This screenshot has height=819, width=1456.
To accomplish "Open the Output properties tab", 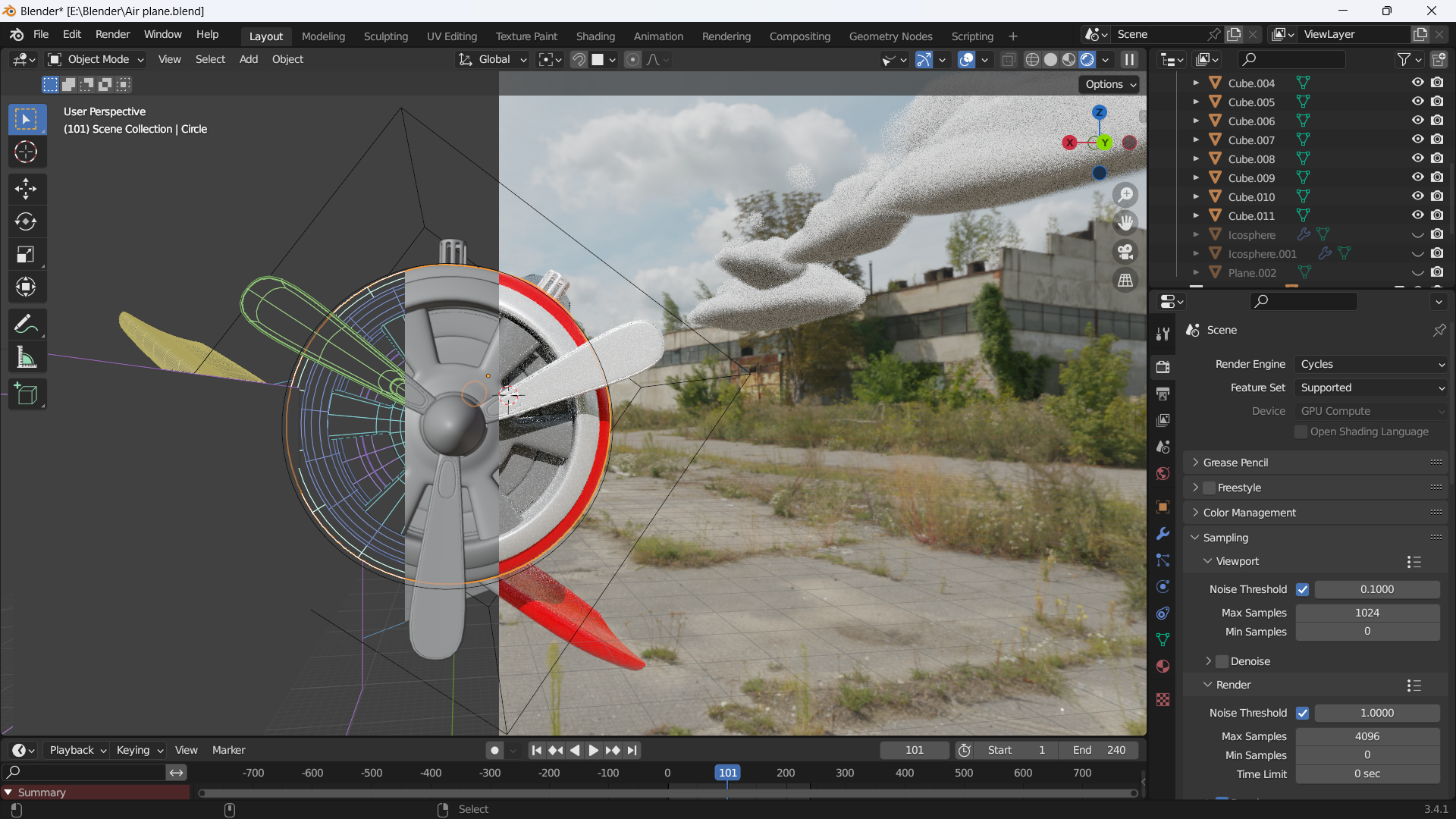I will pyautogui.click(x=1163, y=394).
